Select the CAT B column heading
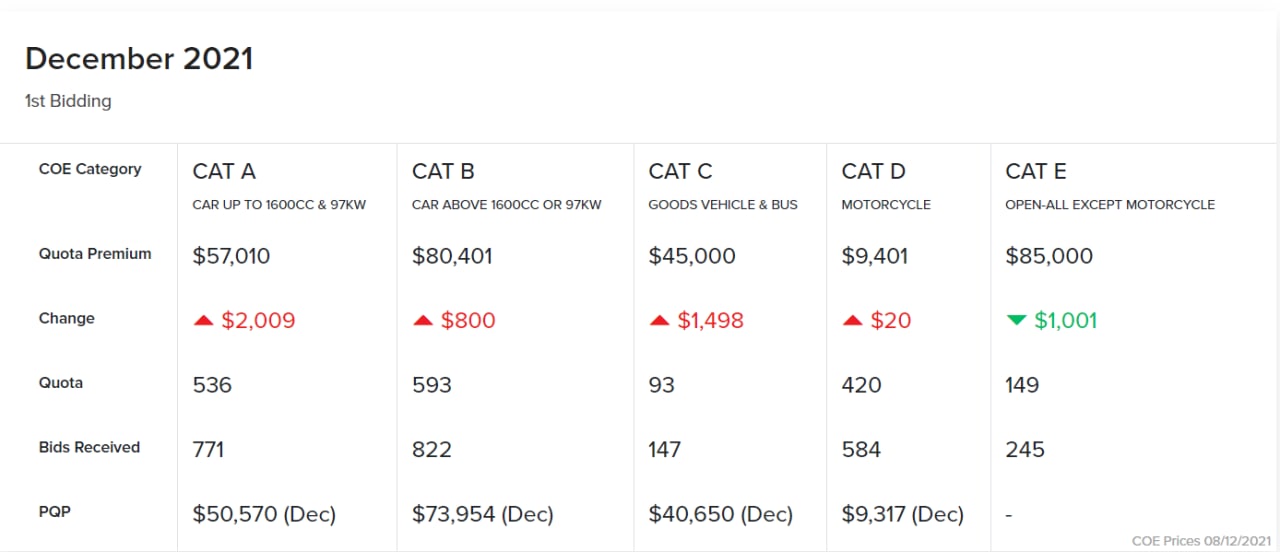The width and height of the screenshot is (1280, 552). pos(443,171)
